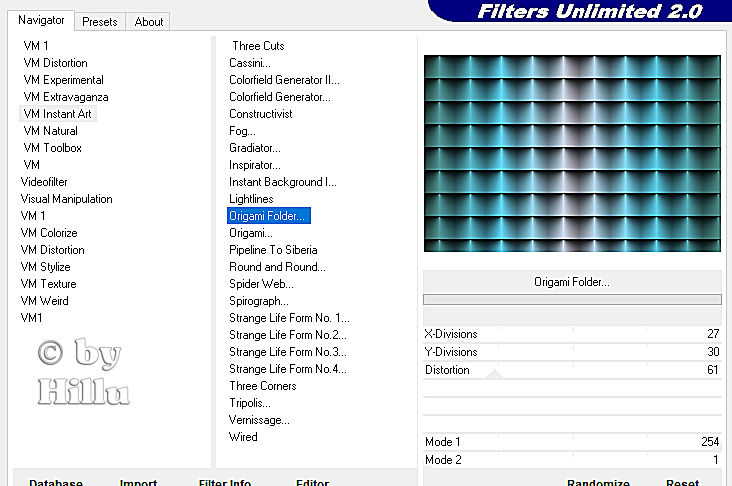Select the VM Extravaganza category
732x486 pixels.
[65, 97]
